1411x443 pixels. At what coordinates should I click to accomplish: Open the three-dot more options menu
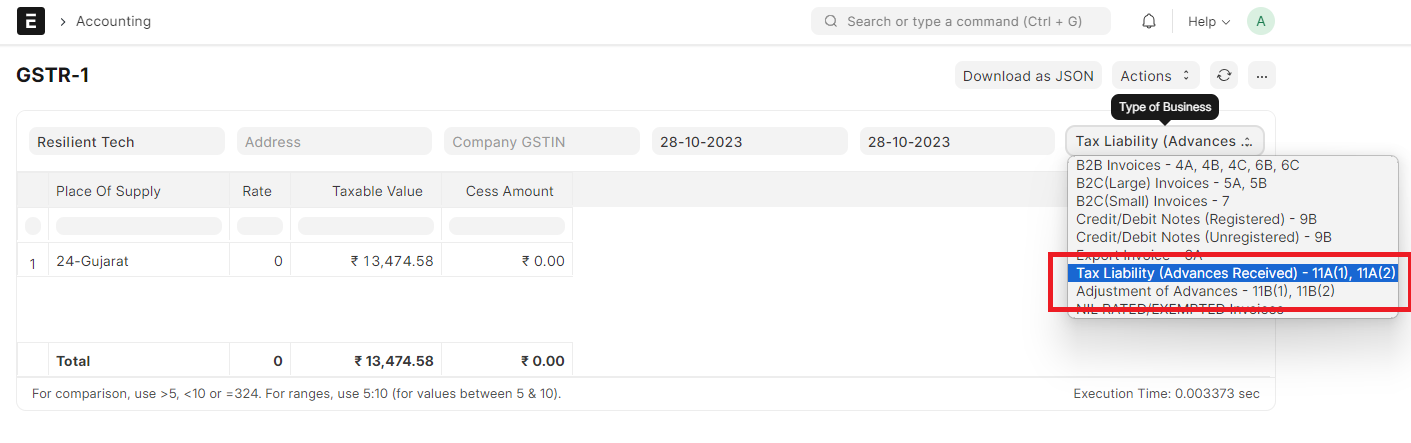coord(1261,75)
